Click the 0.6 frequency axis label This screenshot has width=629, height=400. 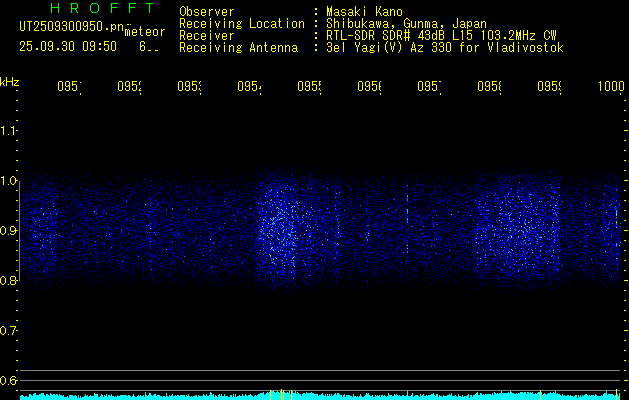(8, 380)
